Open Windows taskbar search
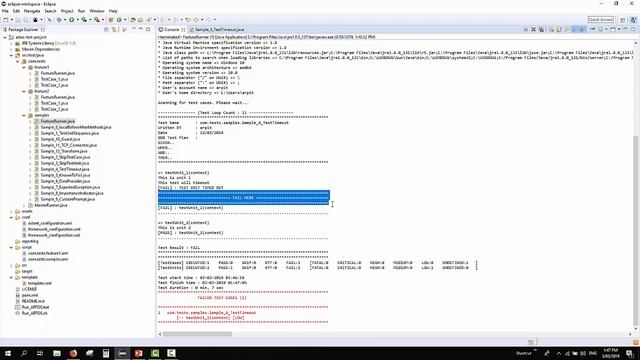The height and width of the screenshot is (360, 640). click(x=24, y=353)
